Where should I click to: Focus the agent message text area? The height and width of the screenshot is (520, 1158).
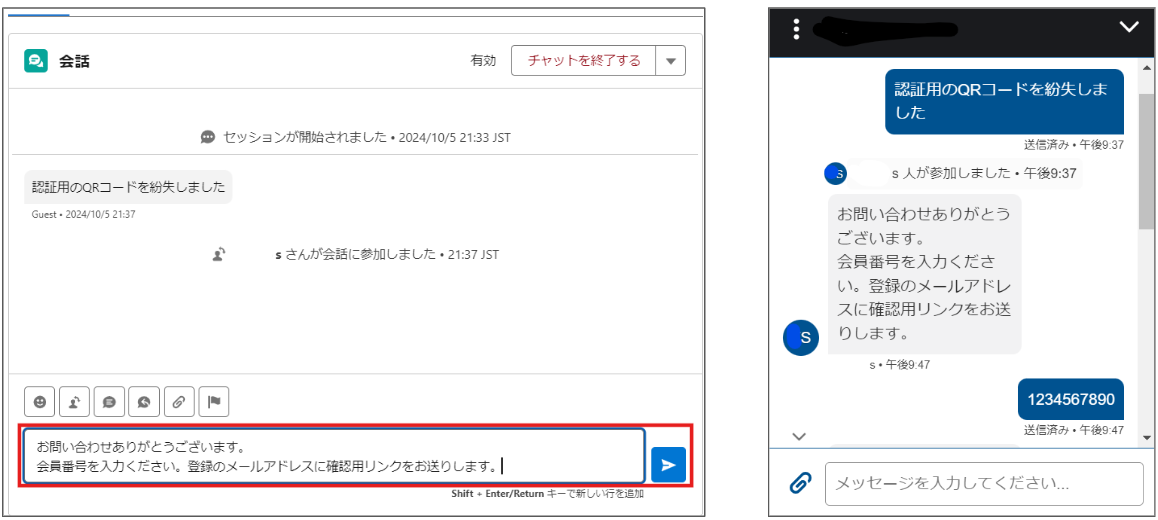click(x=334, y=456)
